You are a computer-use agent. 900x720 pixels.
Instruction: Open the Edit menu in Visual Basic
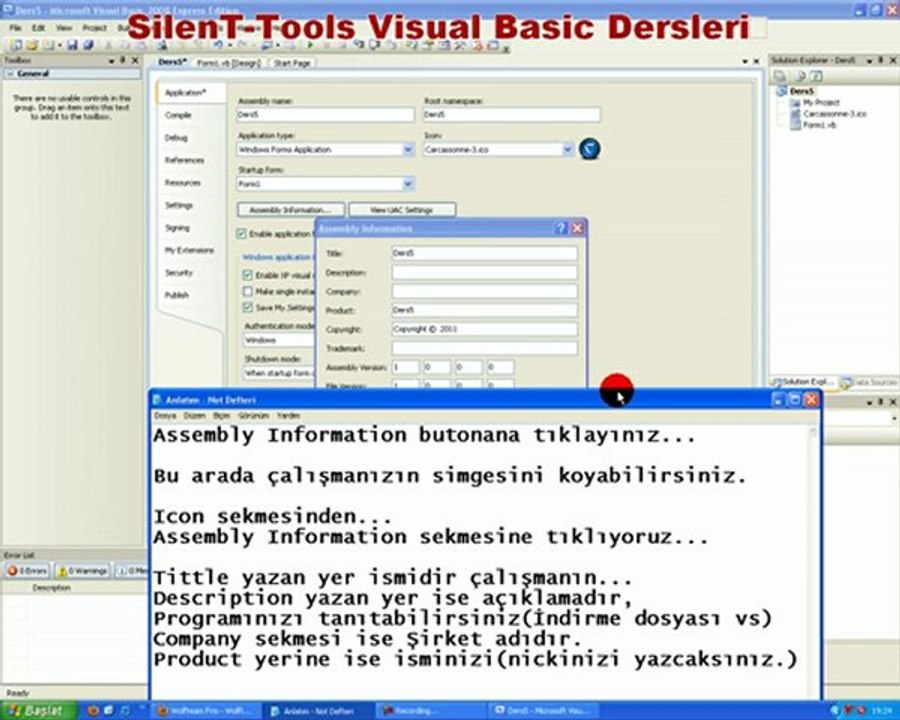click(x=38, y=28)
